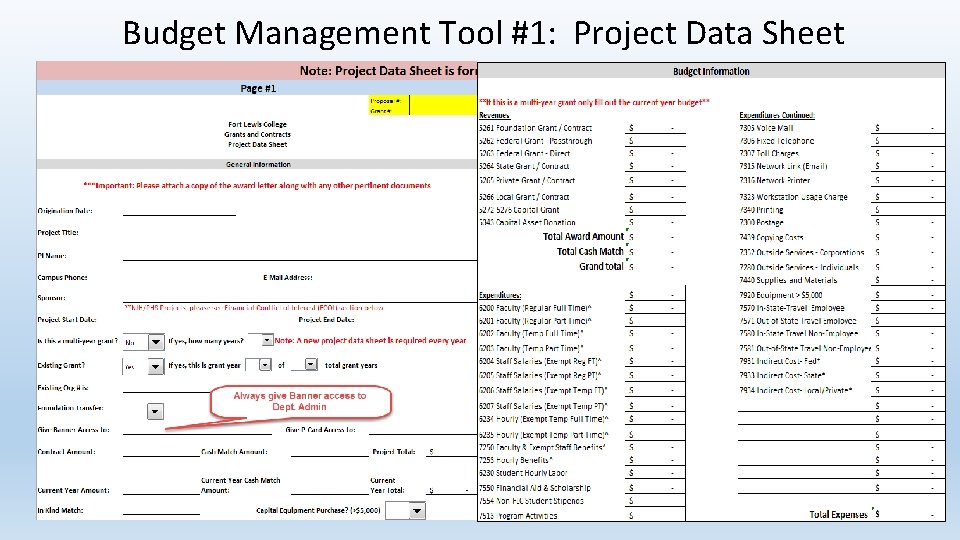Select the 'Page #1' header

coord(258,88)
